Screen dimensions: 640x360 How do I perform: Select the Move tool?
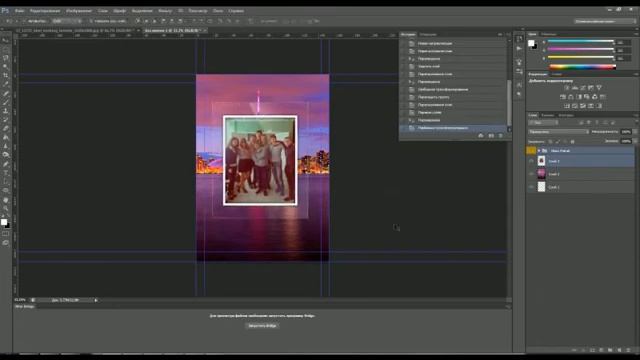6,40
